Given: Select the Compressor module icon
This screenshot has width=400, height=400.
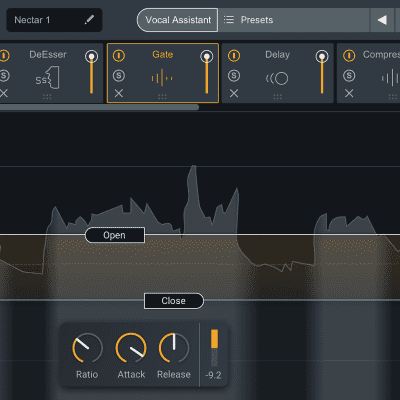Looking at the screenshot, I should pyautogui.click(x=390, y=78).
